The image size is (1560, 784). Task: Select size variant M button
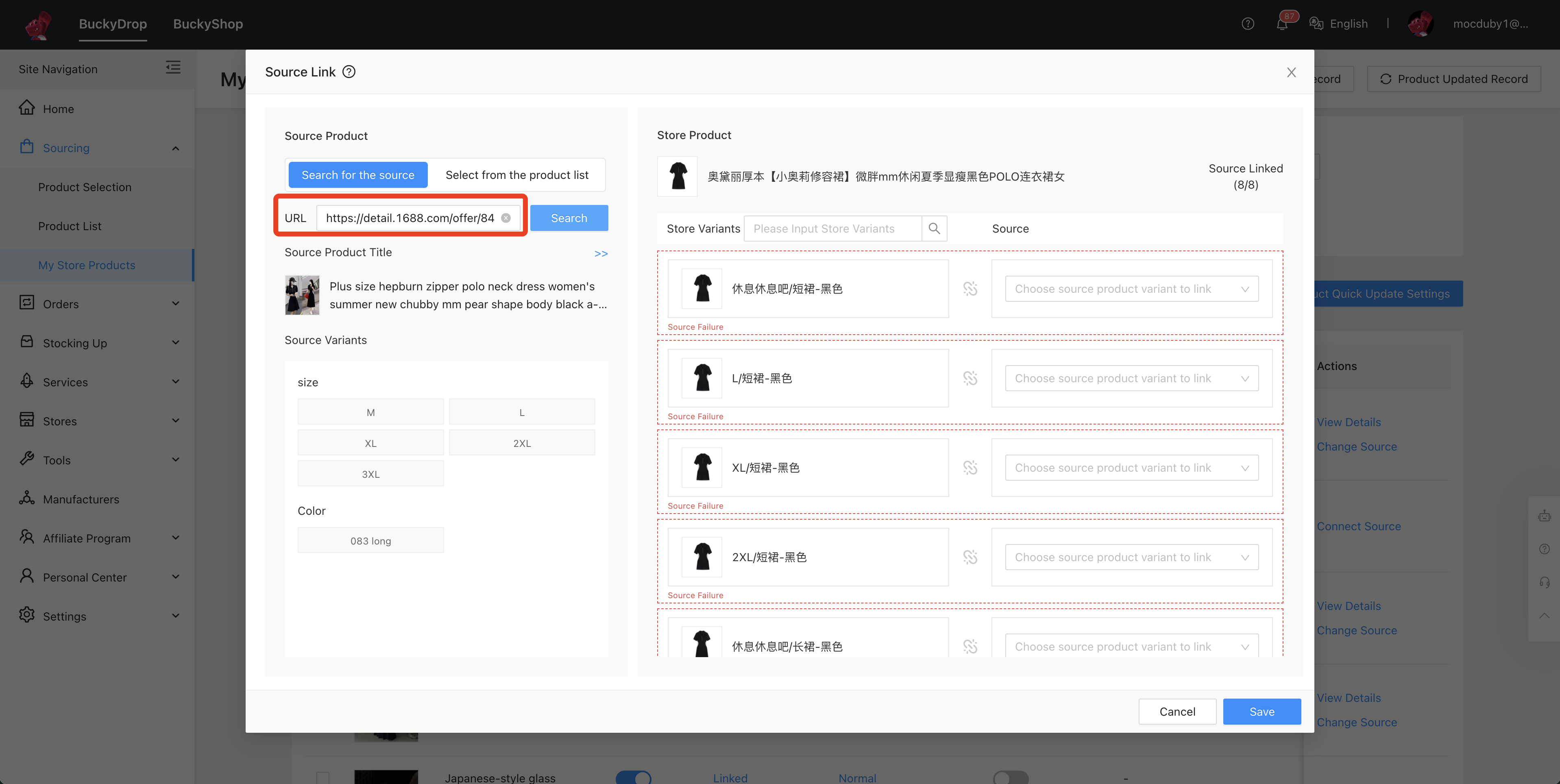[x=370, y=412]
